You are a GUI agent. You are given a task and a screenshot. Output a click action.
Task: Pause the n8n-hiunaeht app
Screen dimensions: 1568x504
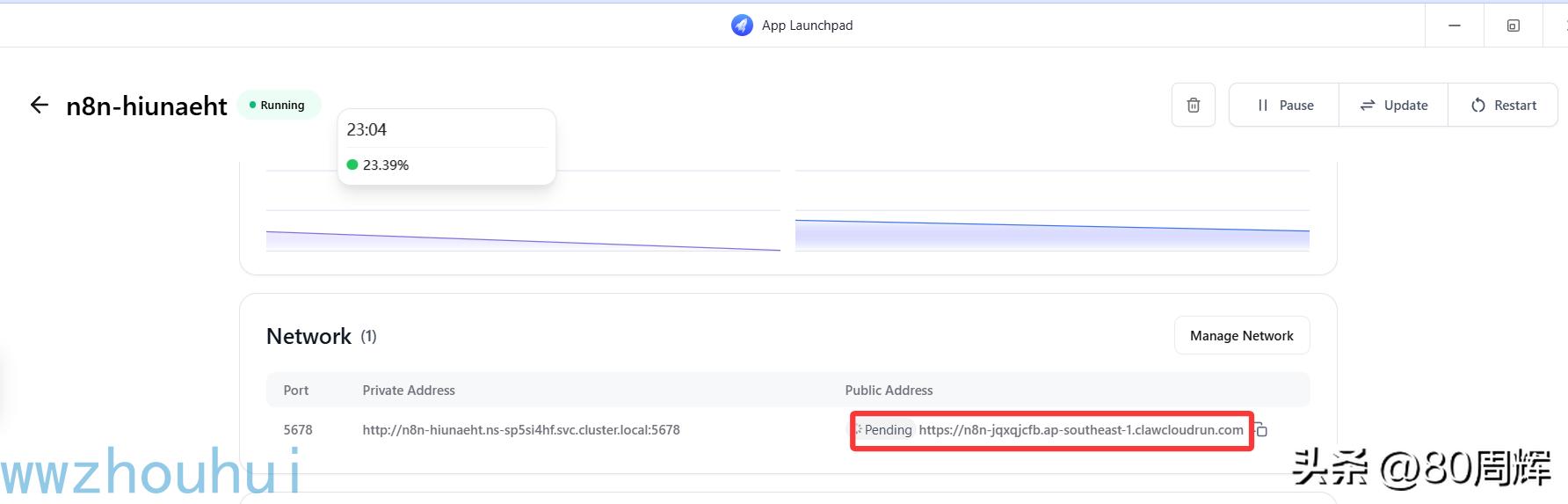1284,106
